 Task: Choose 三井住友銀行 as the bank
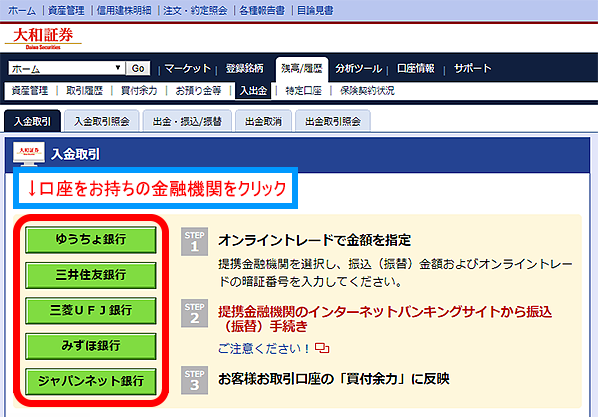pos(91,275)
